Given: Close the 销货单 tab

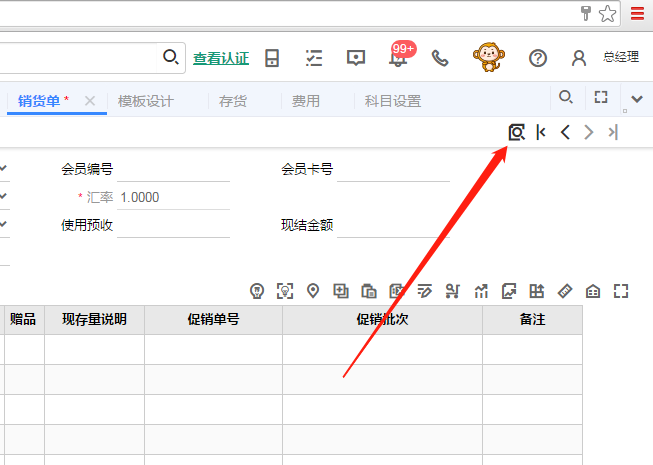Looking at the screenshot, I should click(x=90, y=101).
